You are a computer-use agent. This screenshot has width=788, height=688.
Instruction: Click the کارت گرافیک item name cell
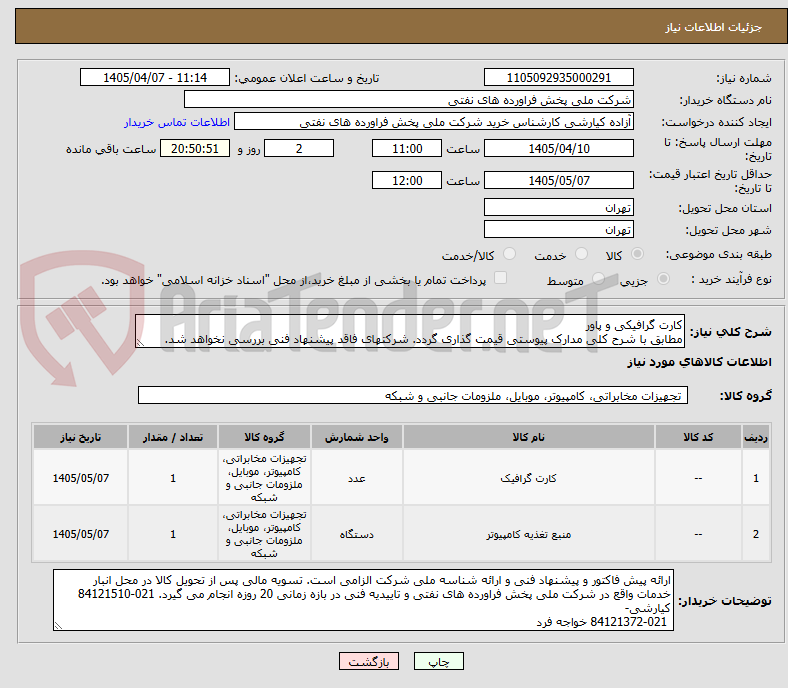(528, 477)
